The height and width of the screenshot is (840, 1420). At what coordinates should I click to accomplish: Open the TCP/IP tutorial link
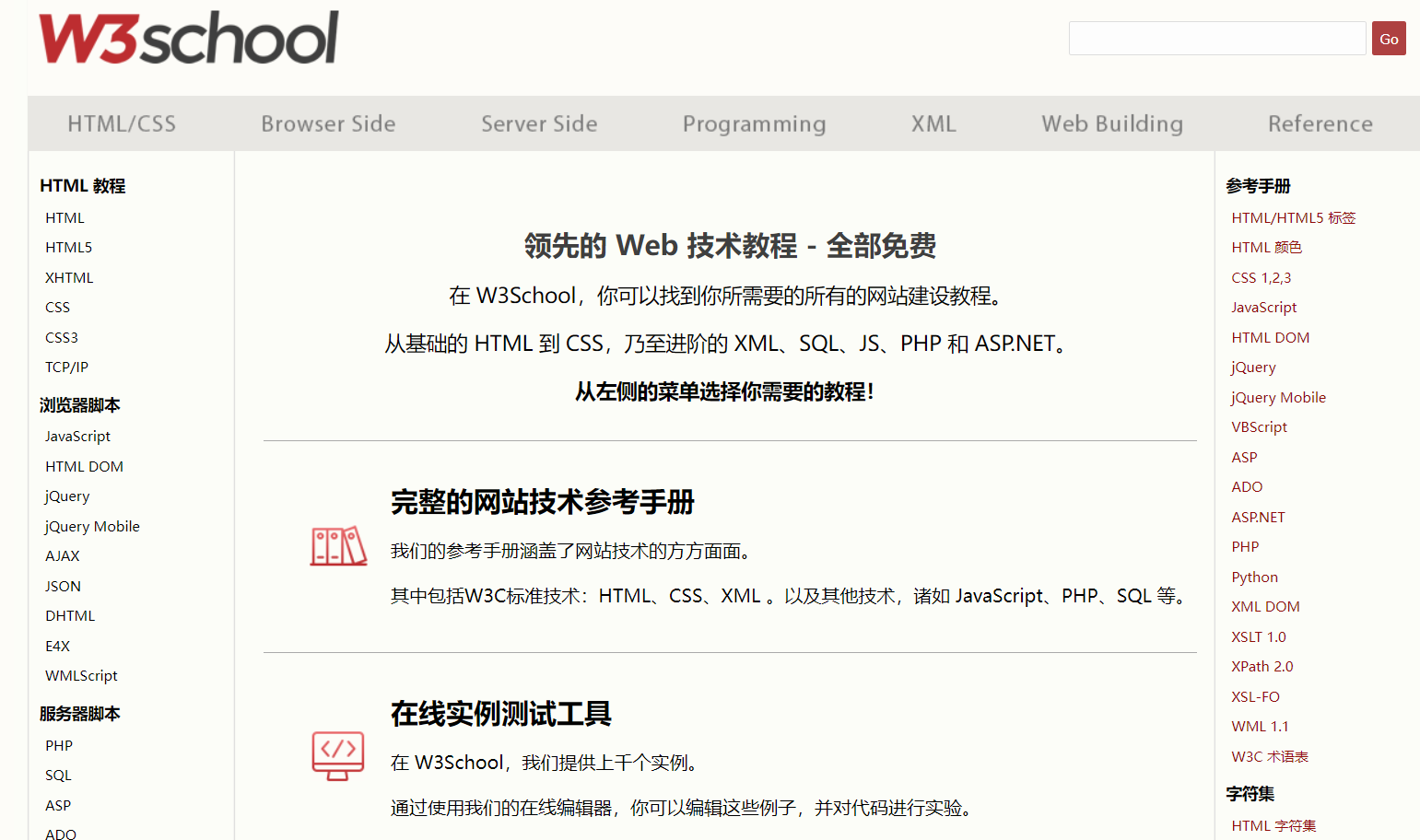[66, 367]
